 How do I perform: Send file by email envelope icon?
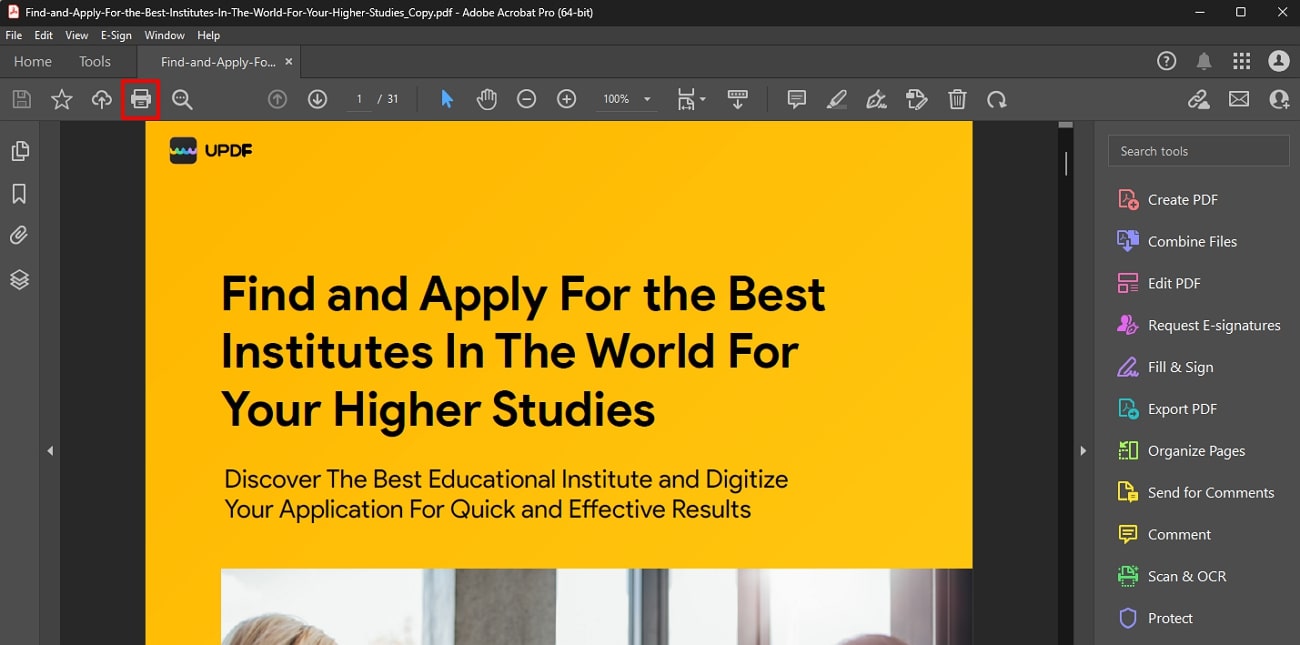pyautogui.click(x=1239, y=99)
